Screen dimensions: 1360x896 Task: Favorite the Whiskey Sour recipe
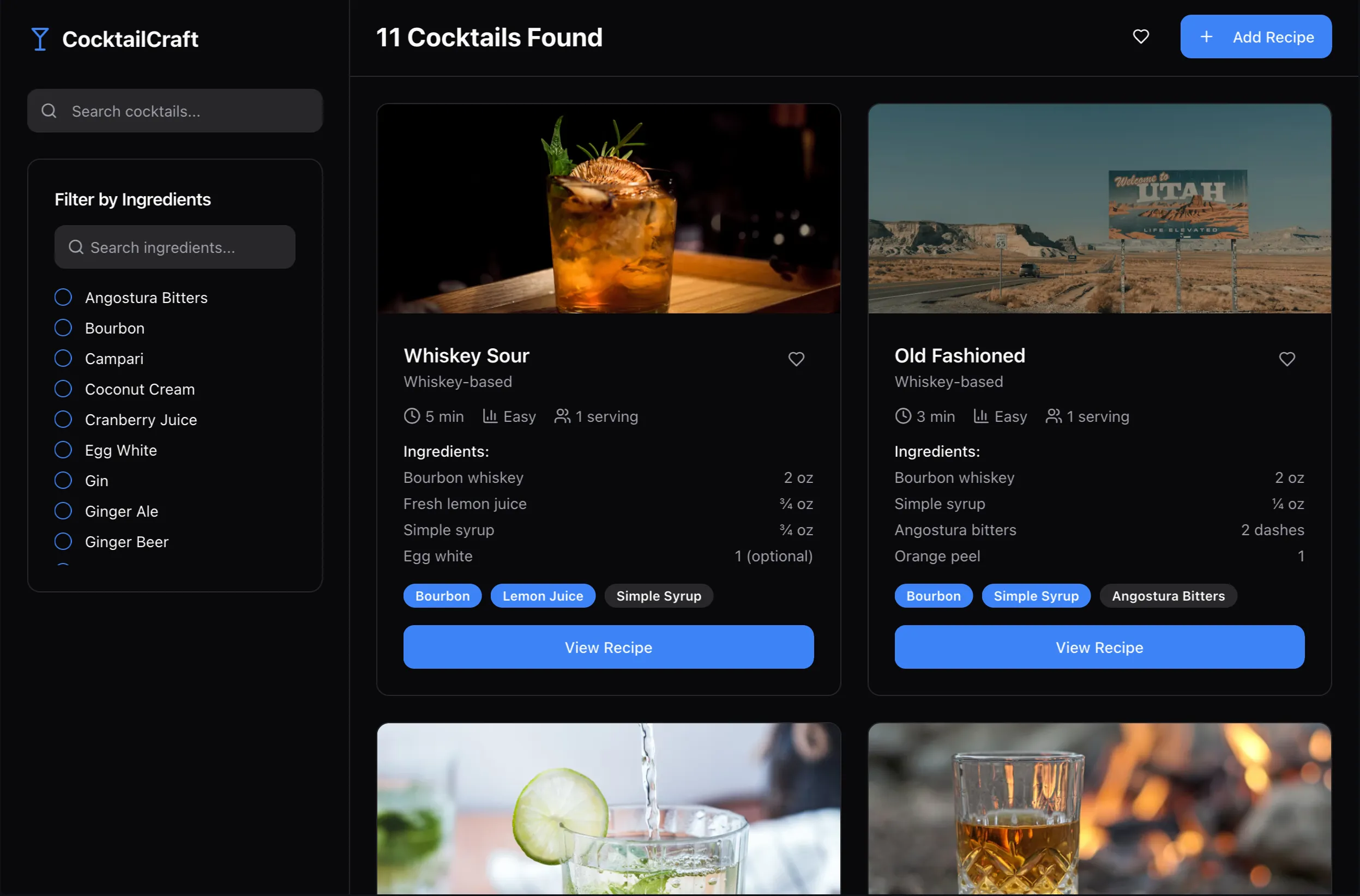[796, 359]
